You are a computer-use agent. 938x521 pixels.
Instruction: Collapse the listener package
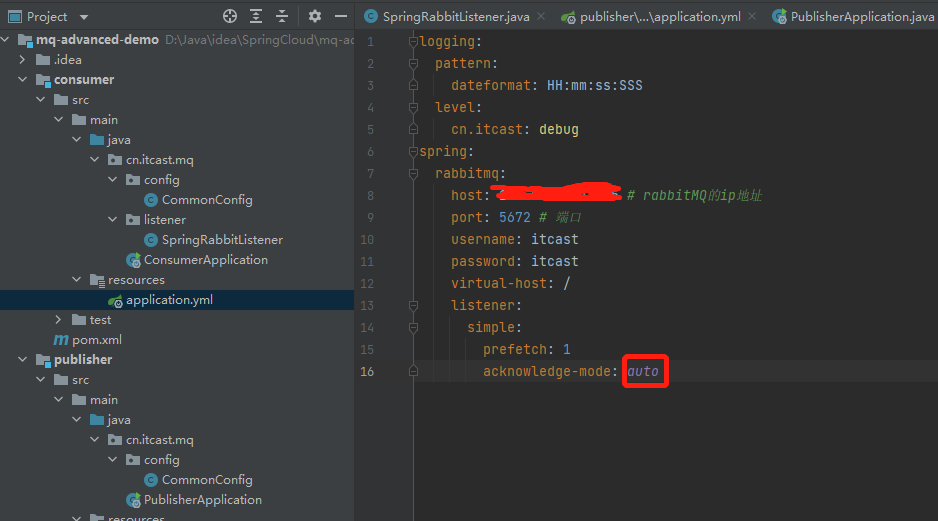pos(112,220)
